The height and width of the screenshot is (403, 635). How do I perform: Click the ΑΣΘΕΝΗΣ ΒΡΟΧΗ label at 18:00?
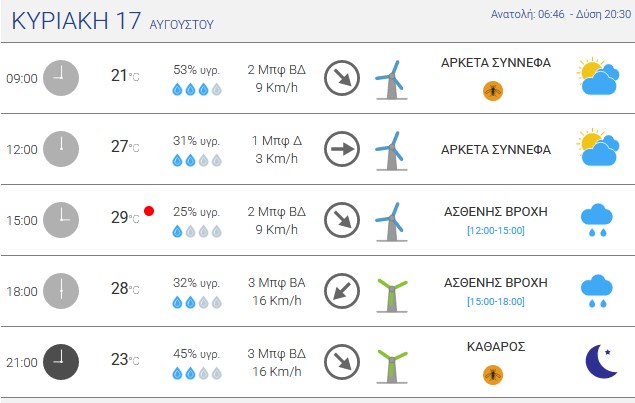(496, 282)
